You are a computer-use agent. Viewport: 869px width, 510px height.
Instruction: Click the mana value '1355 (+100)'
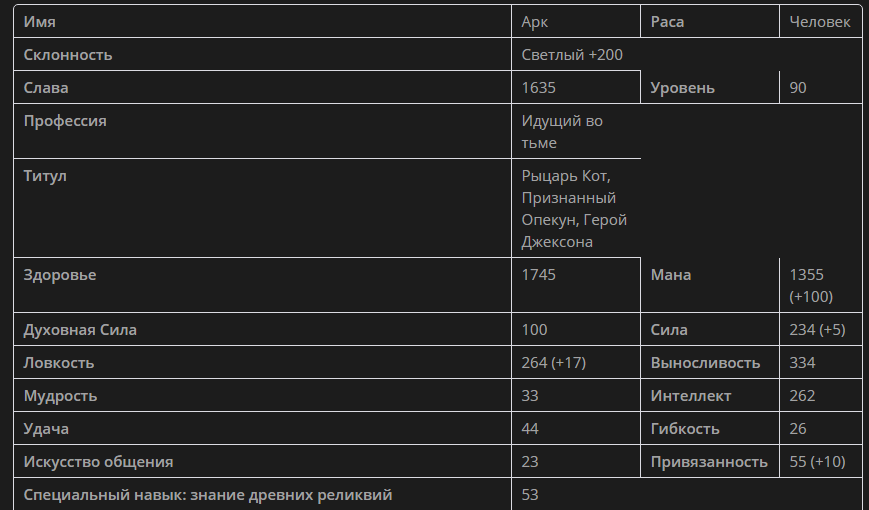coord(811,285)
